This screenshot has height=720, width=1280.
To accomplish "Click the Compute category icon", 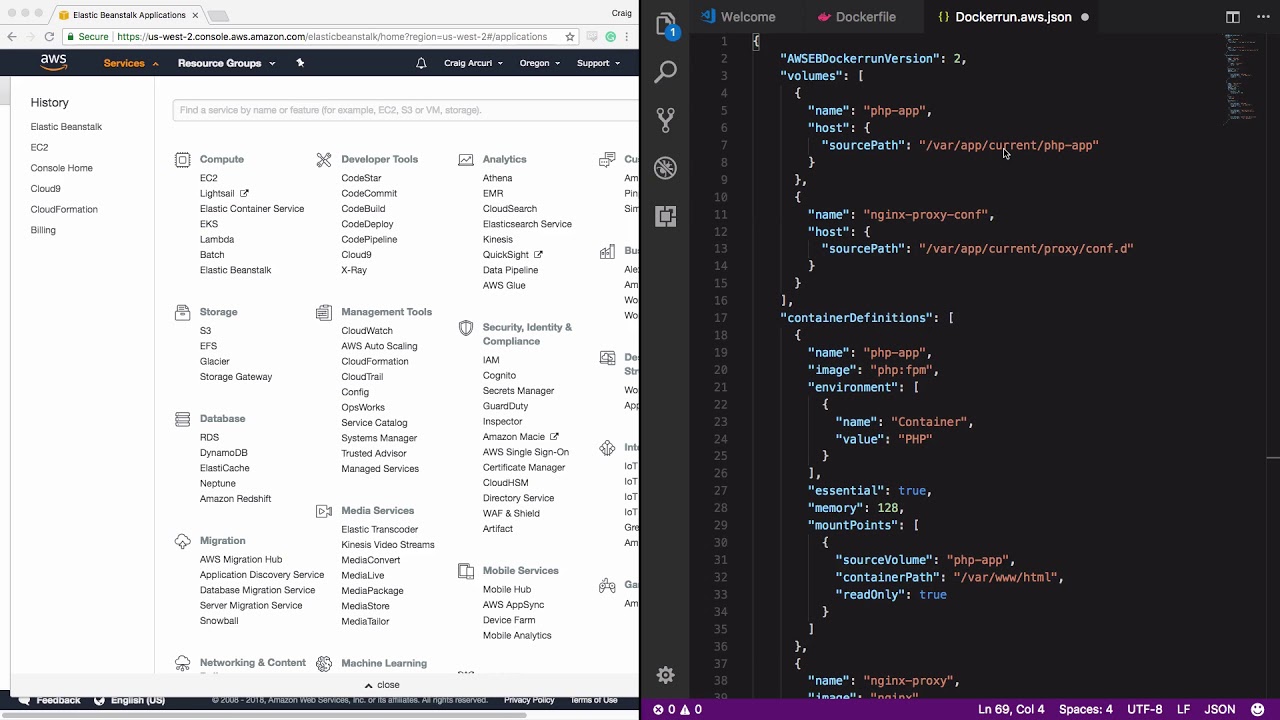I will coord(182,159).
